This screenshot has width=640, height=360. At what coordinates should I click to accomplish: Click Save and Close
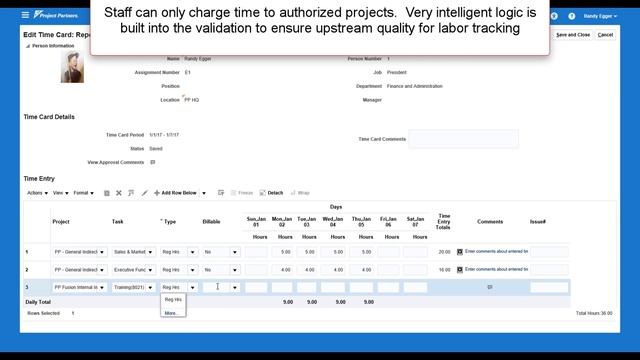point(573,35)
